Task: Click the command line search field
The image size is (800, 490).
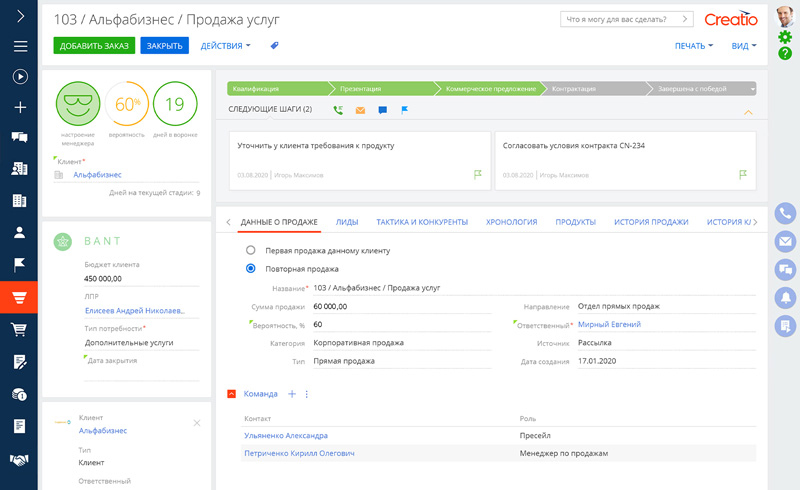Action: pyautogui.click(x=627, y=19)
